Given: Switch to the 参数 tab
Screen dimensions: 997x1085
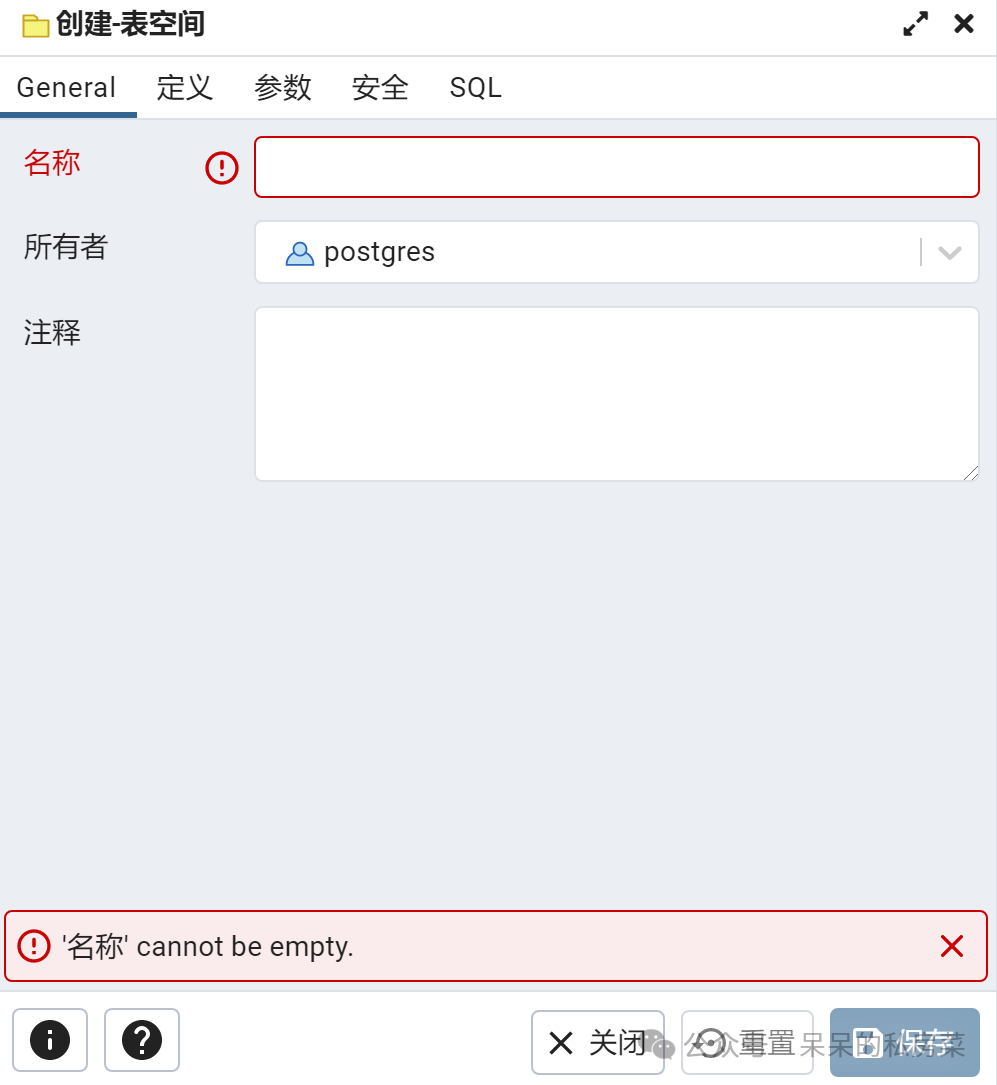Looking at the screenshot, I should (282, 88).
